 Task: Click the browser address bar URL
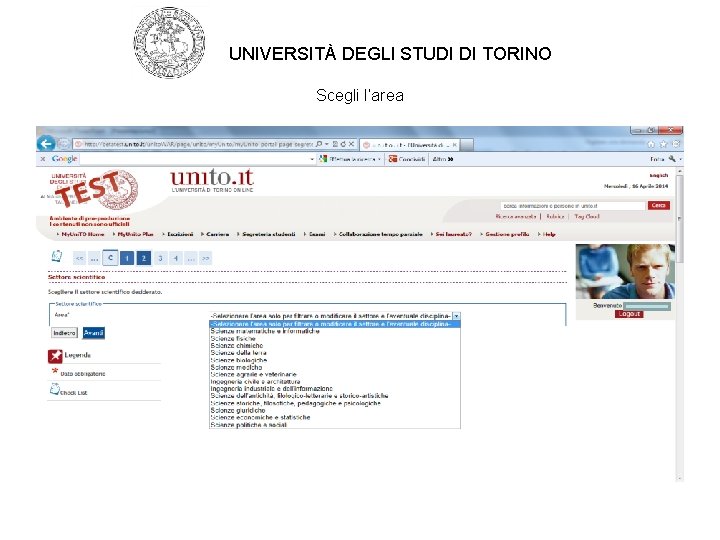point(198,144)
